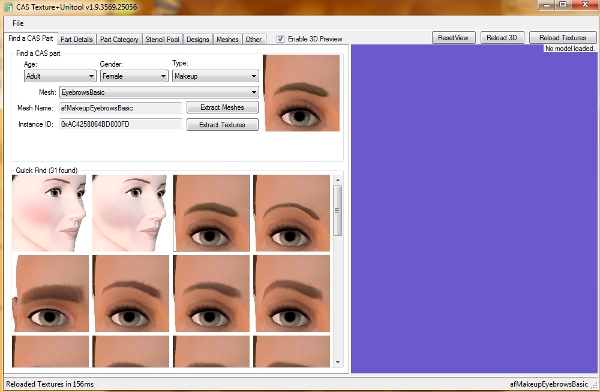Click the Mesh Name text field
Screen dimensions: 600x392
tap(121, 108)
